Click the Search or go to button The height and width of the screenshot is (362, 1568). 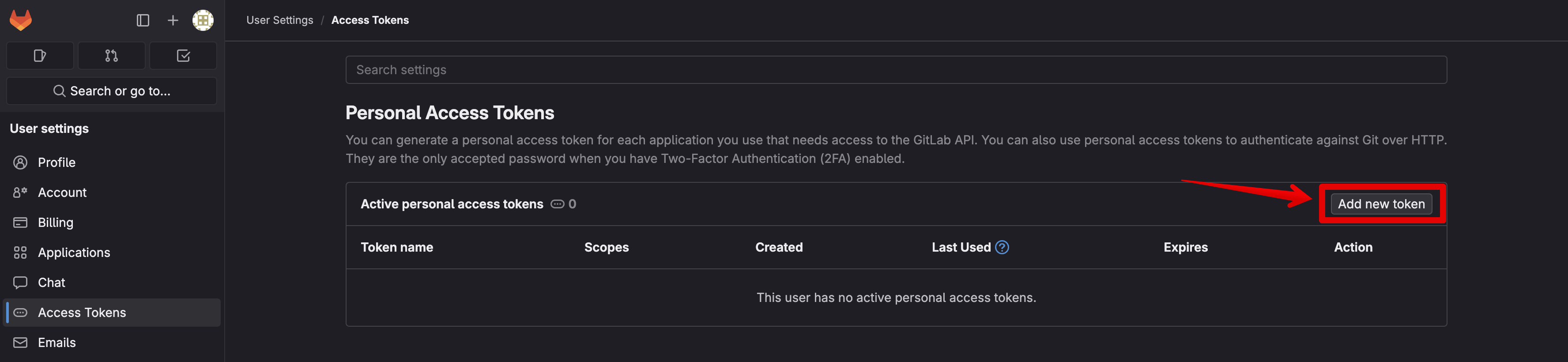pos(111,90)
